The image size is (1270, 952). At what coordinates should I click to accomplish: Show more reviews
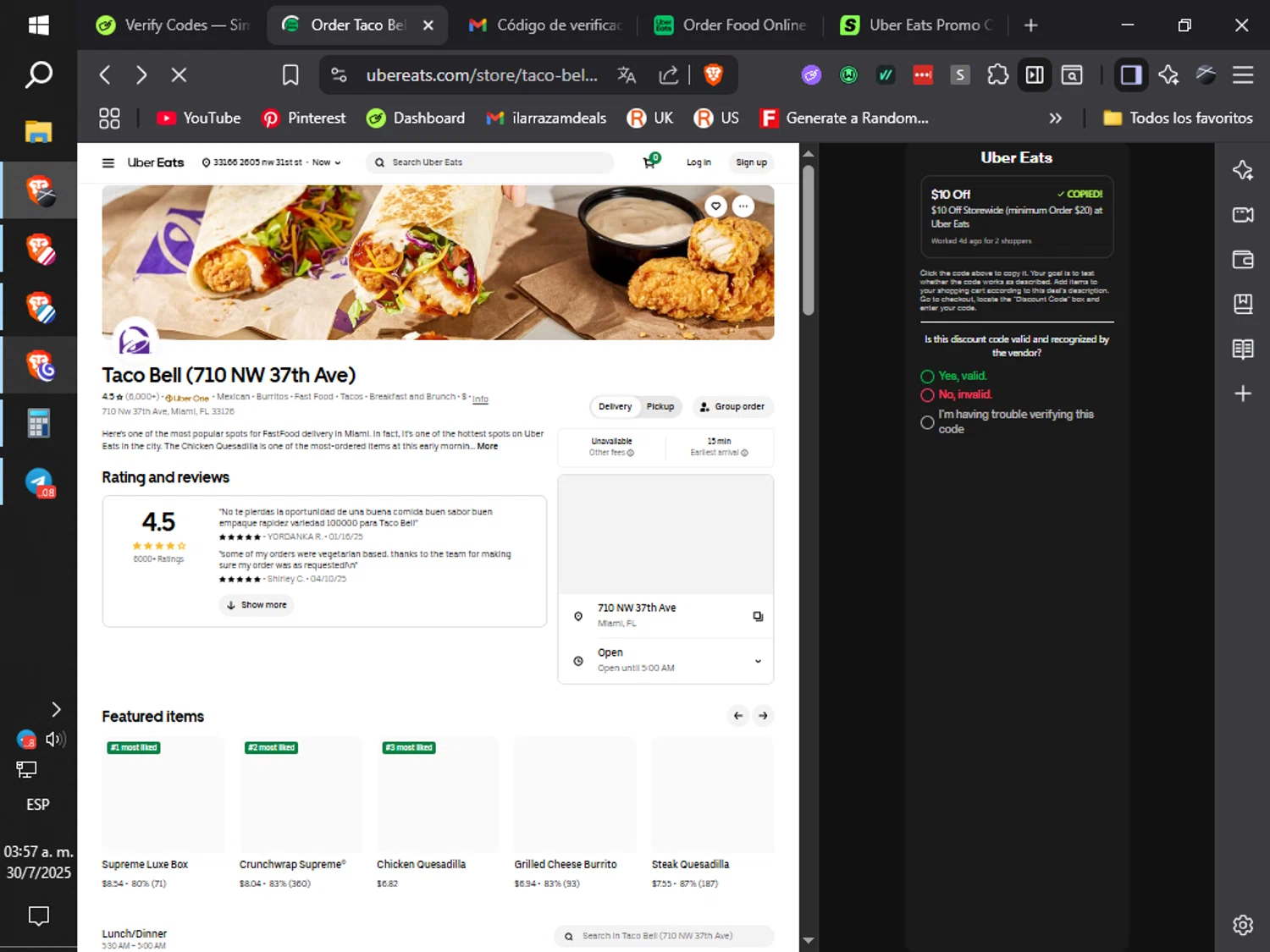point(257,605)
